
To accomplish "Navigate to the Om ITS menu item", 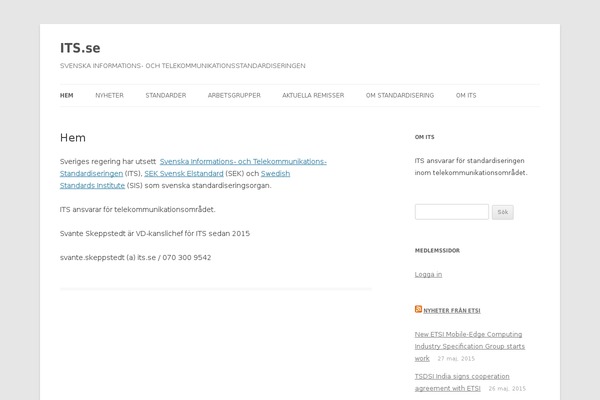I will 466,95.
